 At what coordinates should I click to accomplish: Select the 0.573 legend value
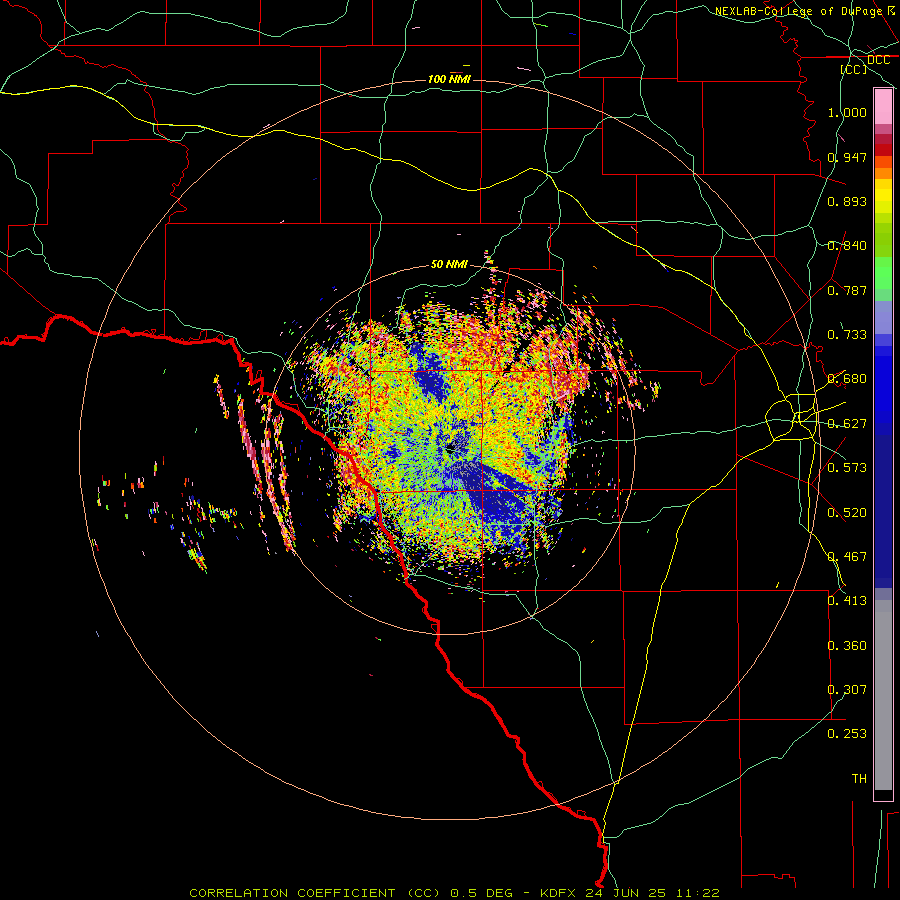(x=847, y=468)
